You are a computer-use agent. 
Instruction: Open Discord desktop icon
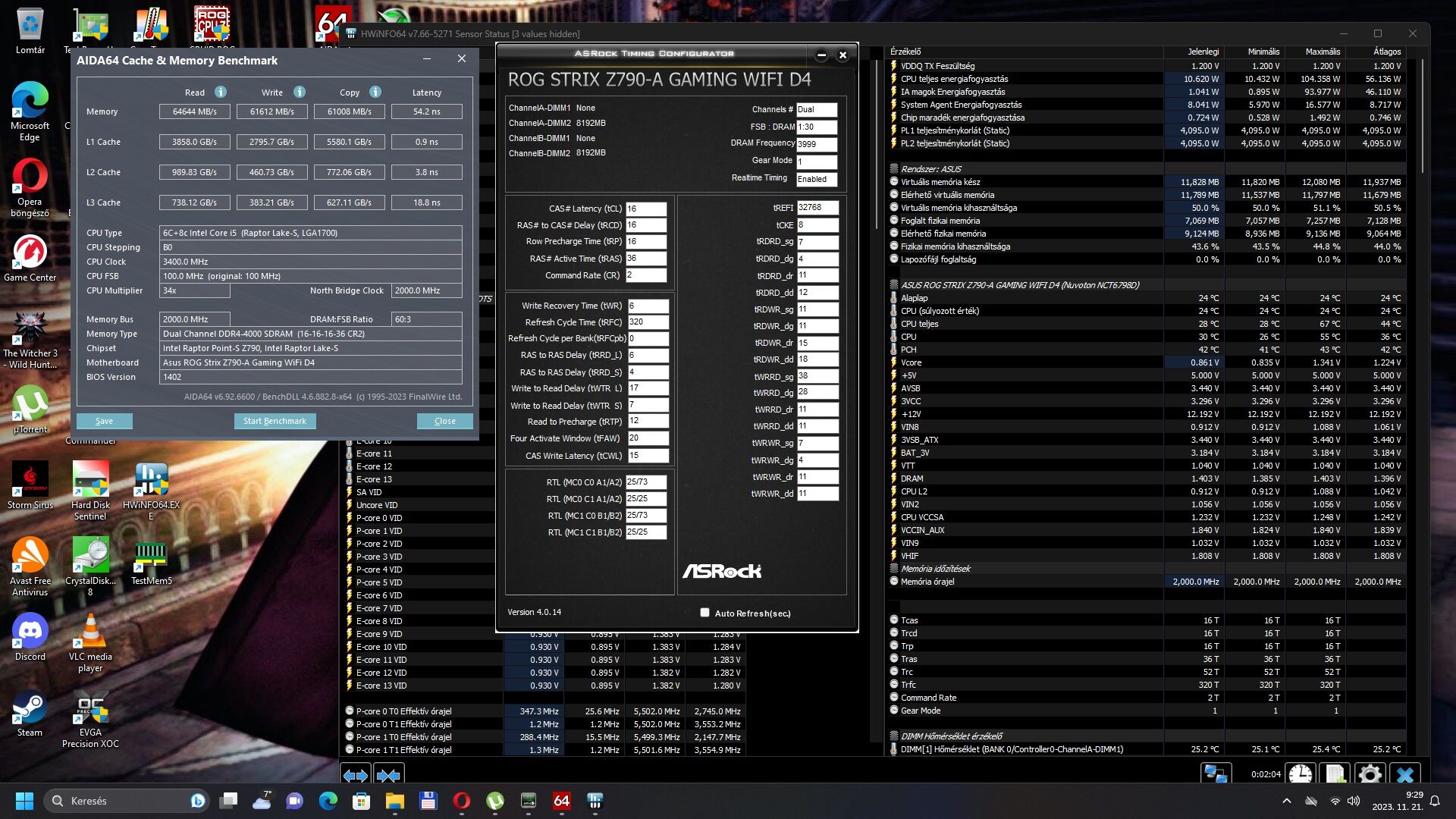tap(30, 637)
